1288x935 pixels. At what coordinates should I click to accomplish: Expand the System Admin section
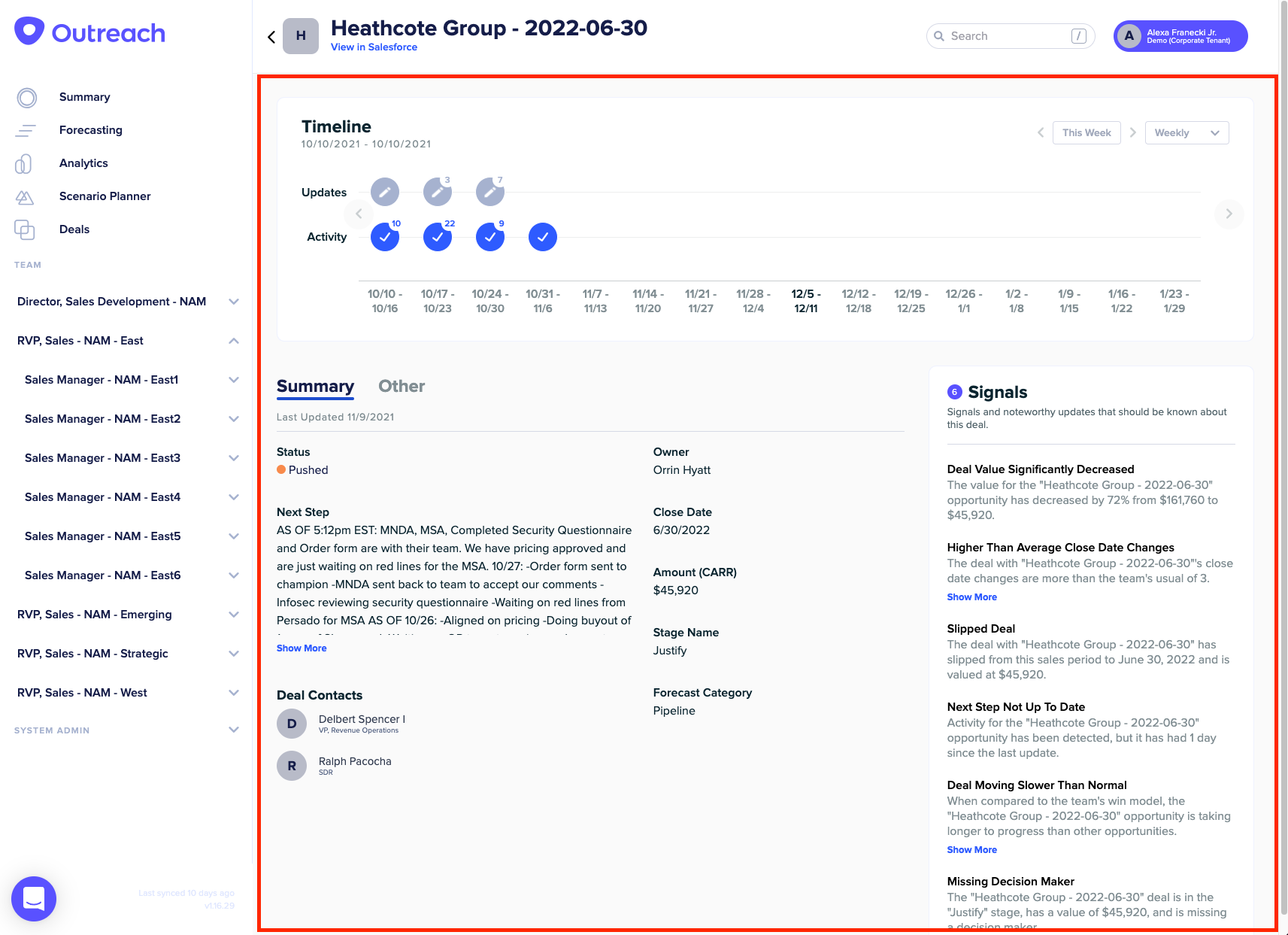coord(234,730)
